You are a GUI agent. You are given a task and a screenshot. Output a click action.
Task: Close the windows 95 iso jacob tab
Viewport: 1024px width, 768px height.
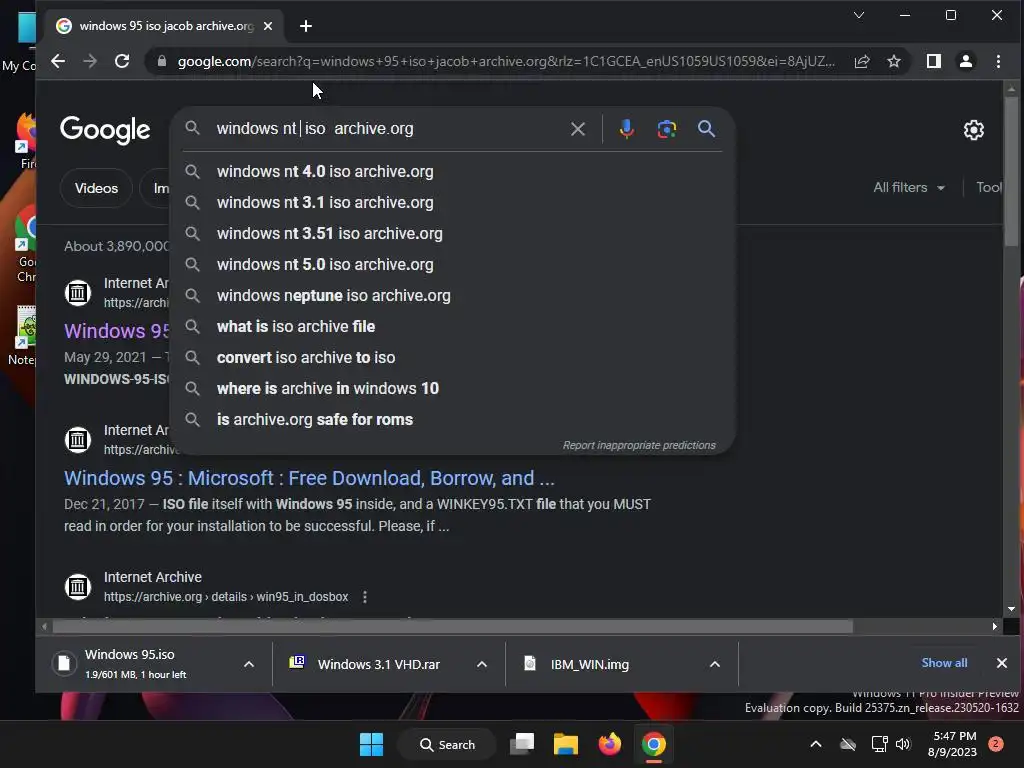[268, 26]
